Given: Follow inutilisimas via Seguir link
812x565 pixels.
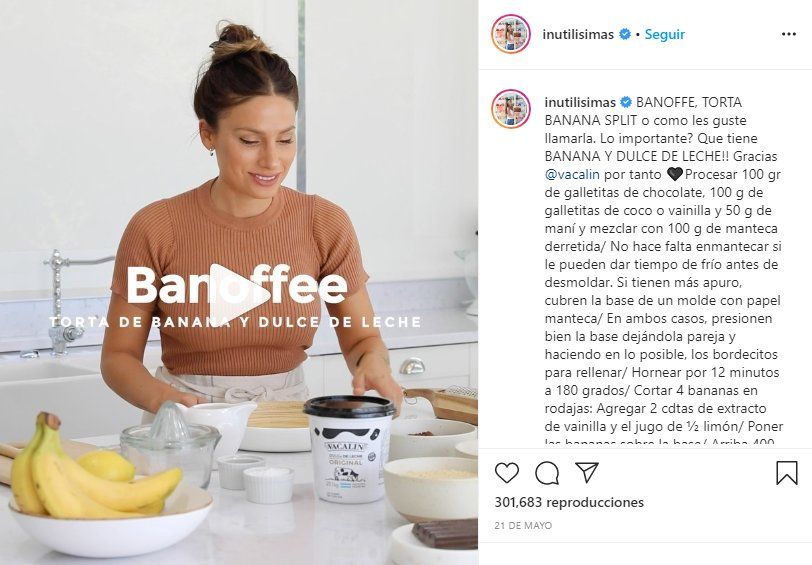Looking at the screenshot, I should click(664, 34).
